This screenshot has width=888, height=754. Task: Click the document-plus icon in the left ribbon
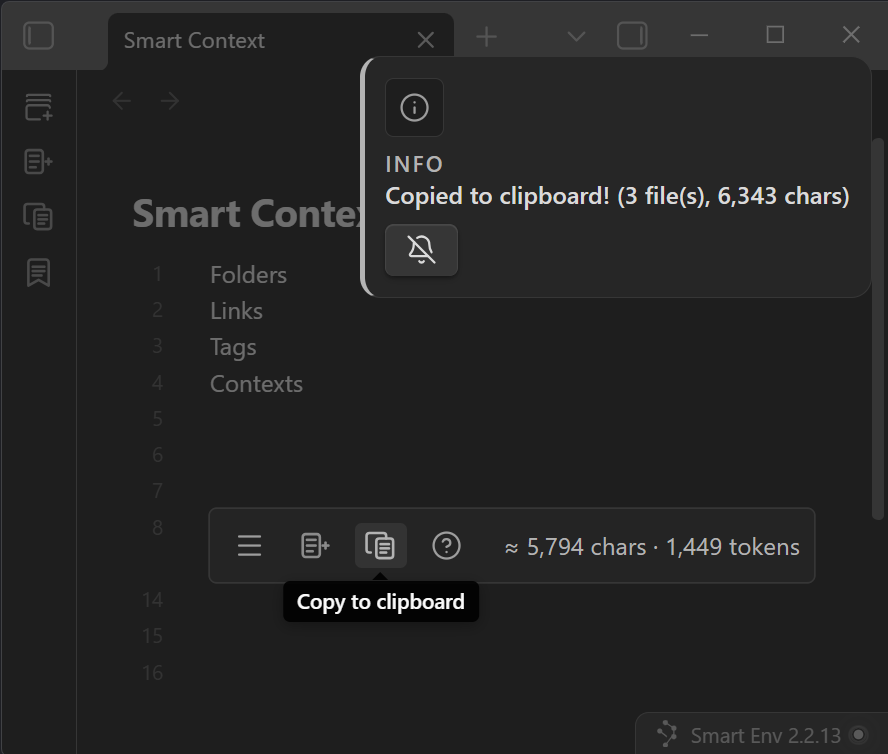click(x=38, y=162)
